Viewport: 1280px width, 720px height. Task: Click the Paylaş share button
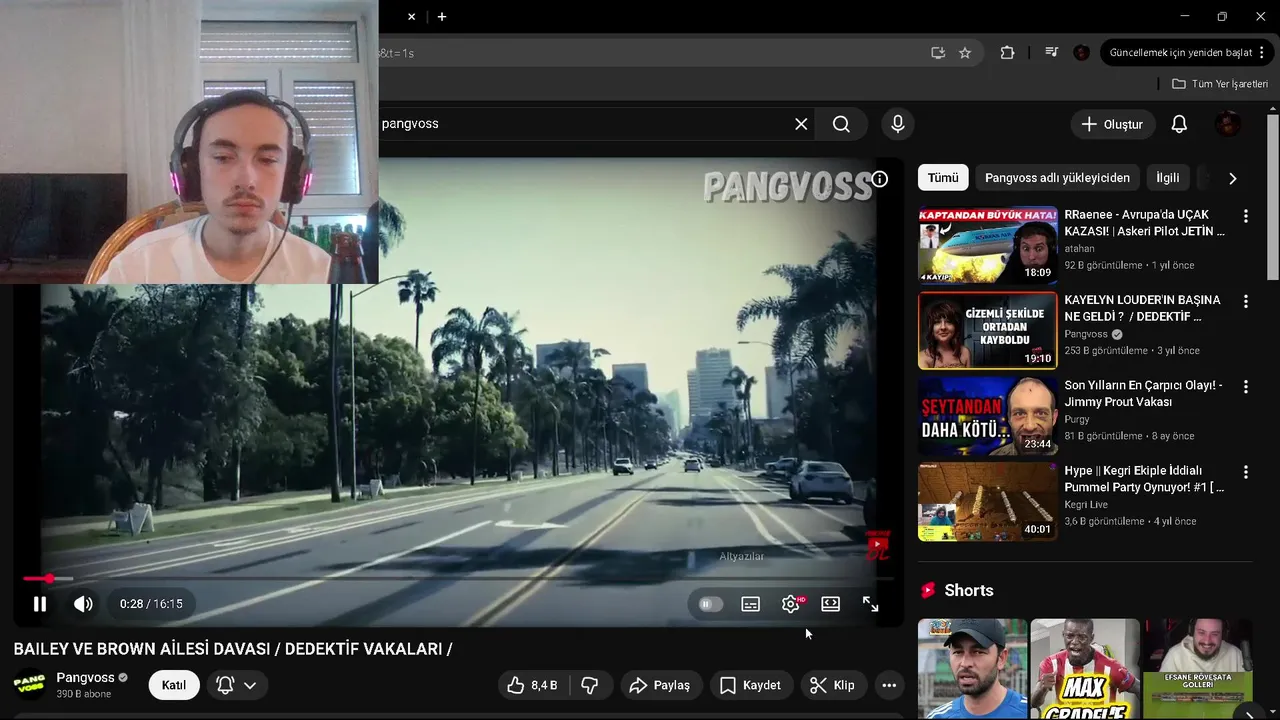click(660, 685)
